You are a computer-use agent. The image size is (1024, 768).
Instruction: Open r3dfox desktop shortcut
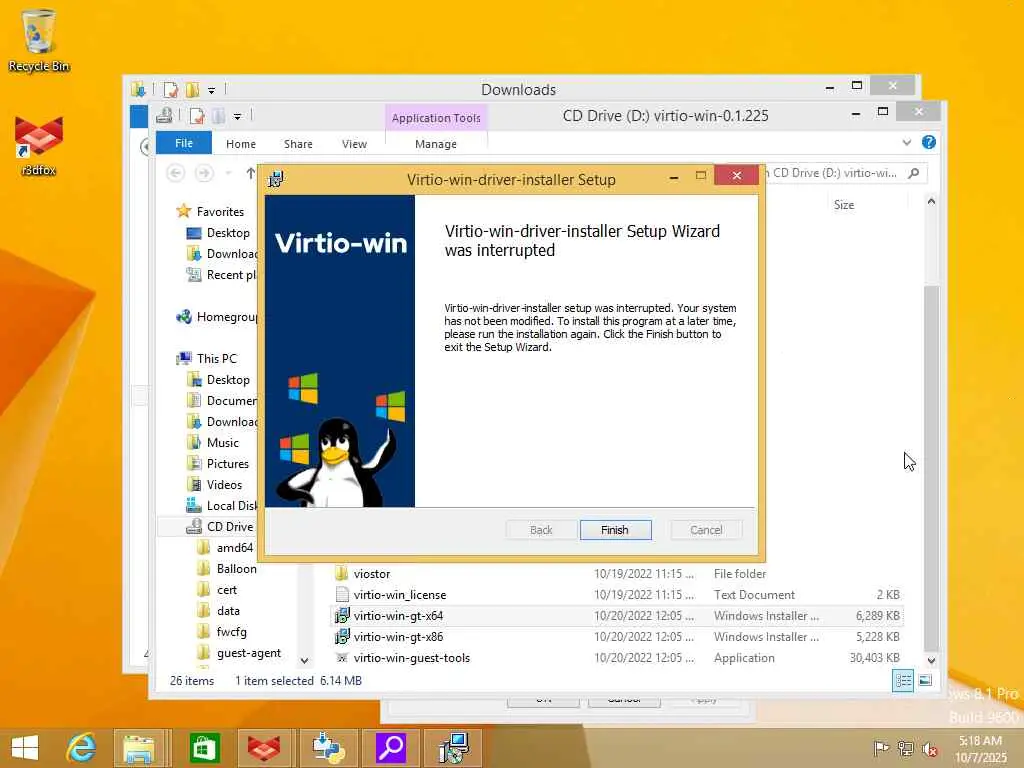pyautogui.click(x=39, y=146)
